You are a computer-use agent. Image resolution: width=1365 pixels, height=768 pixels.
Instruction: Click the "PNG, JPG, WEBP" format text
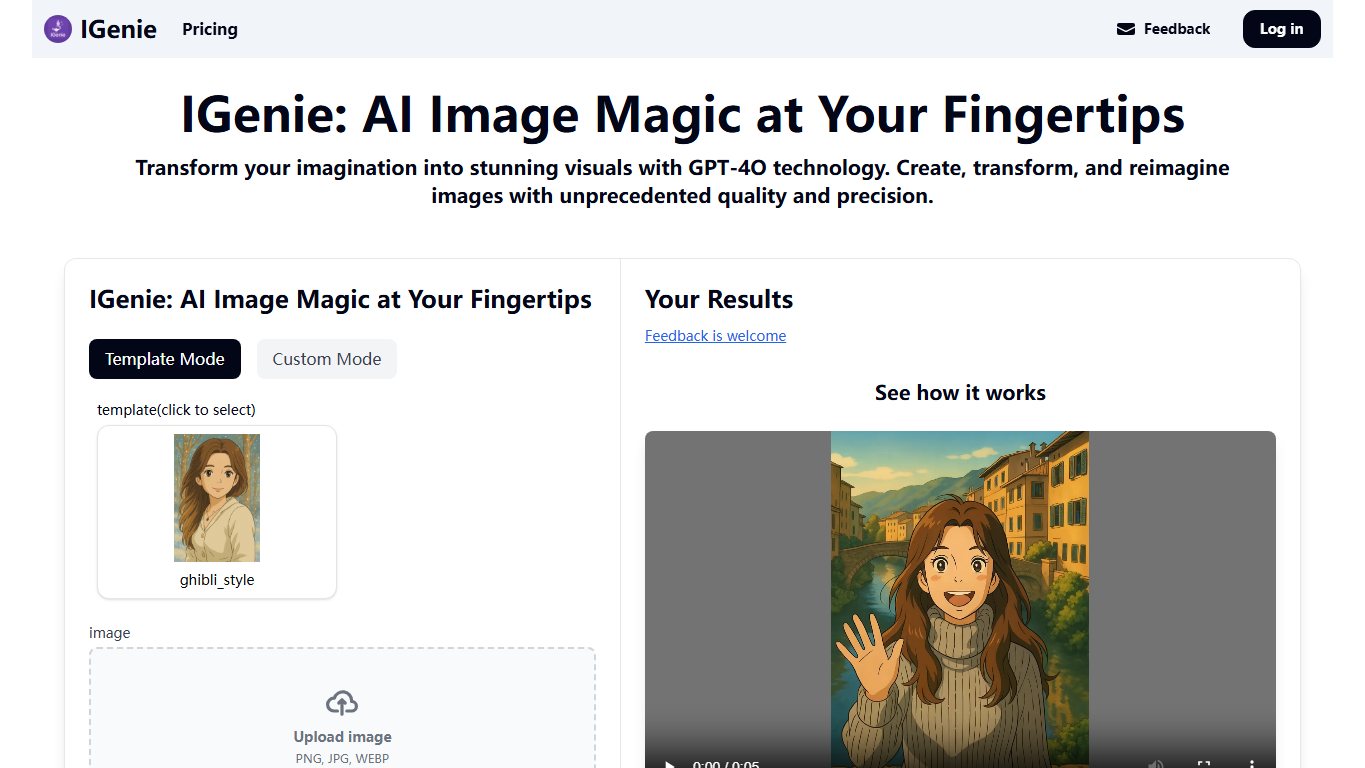coord(342,759)
